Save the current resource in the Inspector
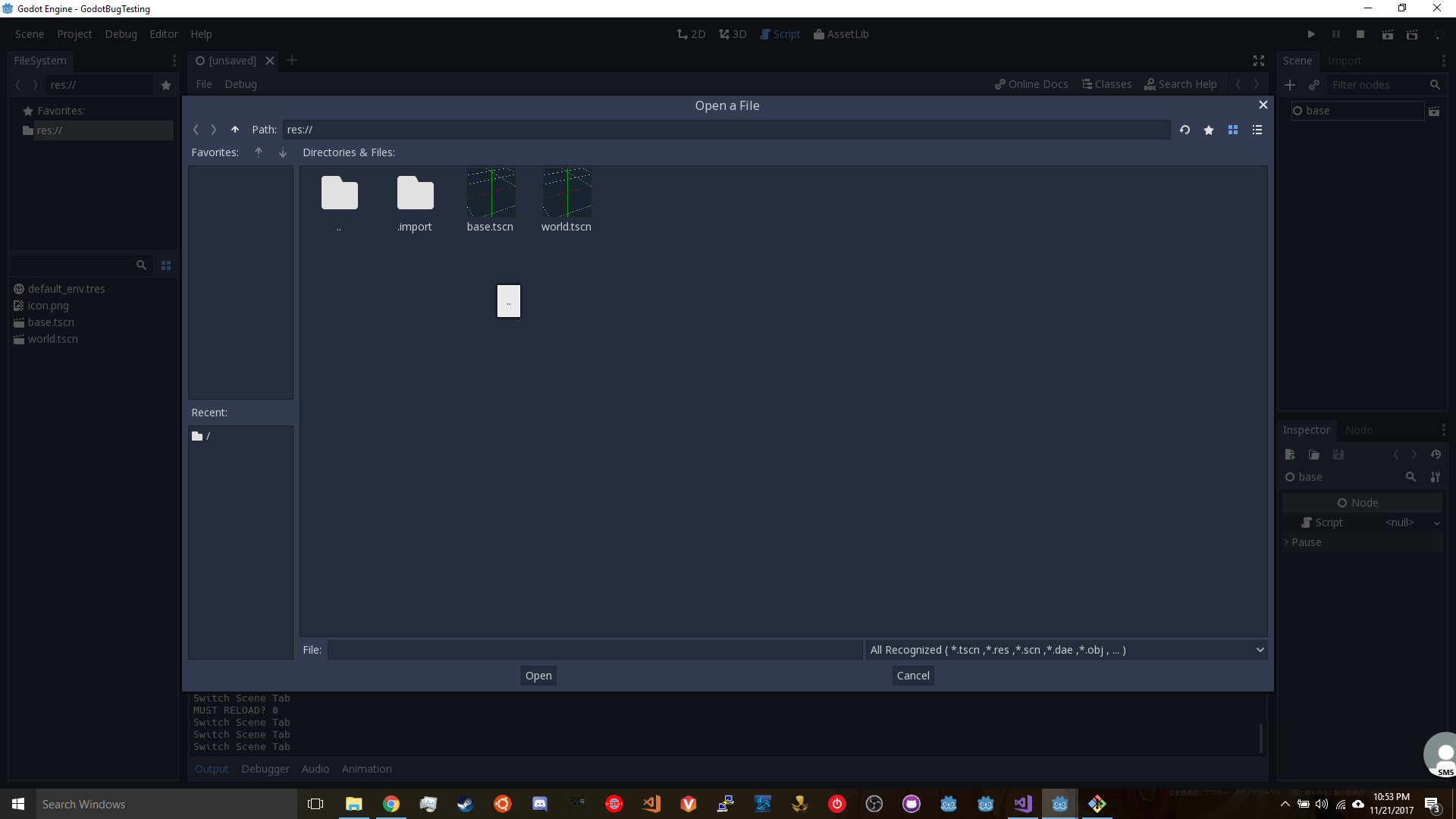1456x819 pixels. [x=1339, y=454]
